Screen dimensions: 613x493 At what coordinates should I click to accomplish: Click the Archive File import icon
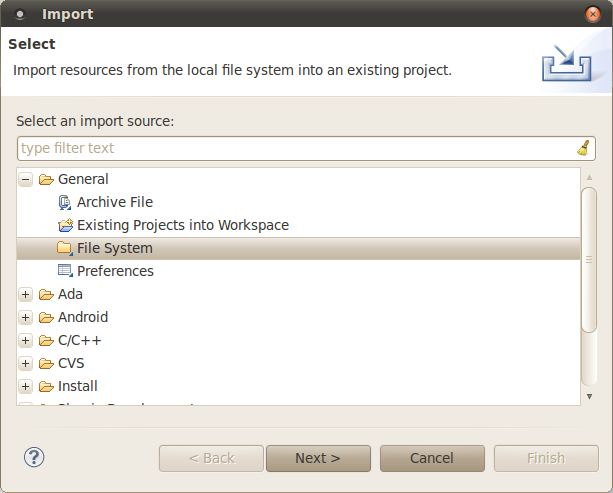coord(65,203)
